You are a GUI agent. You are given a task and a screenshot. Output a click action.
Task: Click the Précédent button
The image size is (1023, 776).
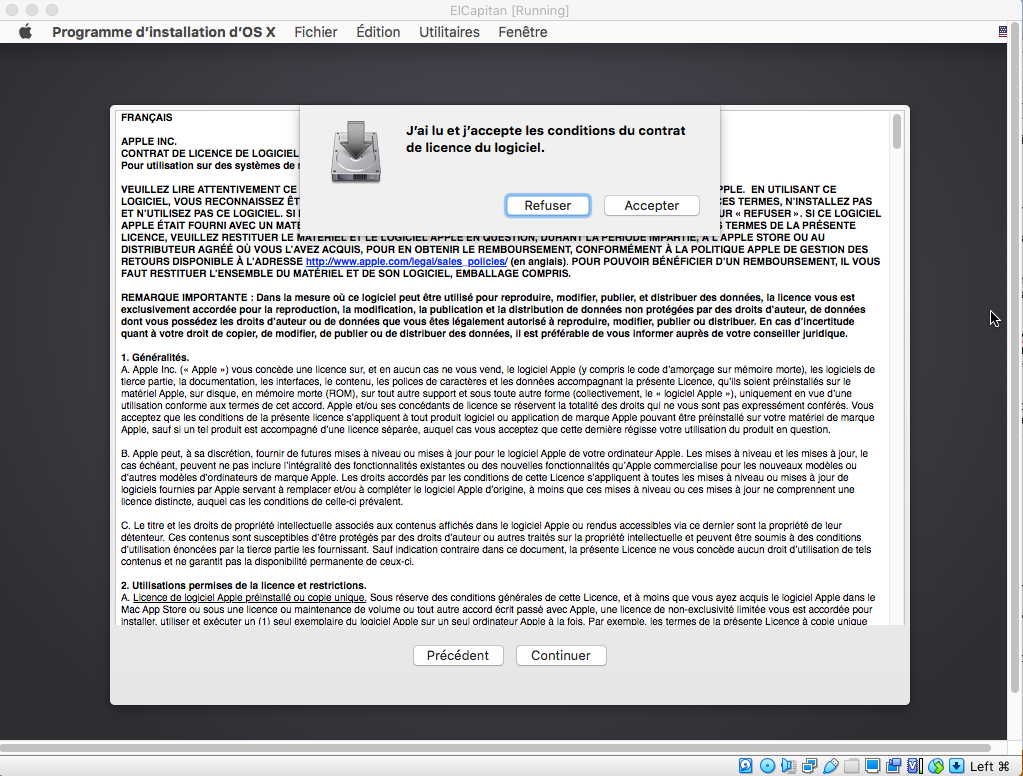pyautogui.click(x=458, y=655)
